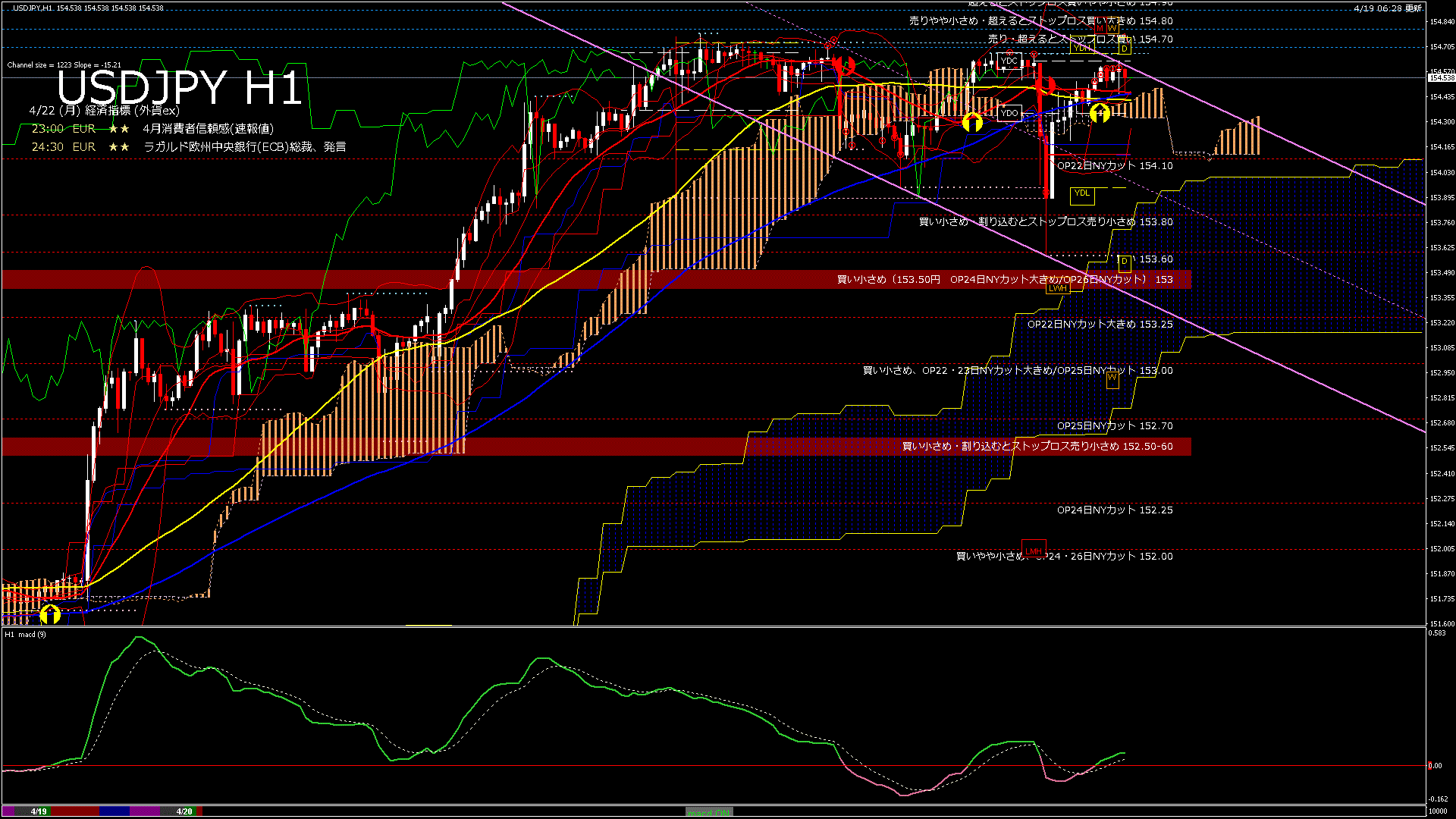Screen dimensions: 1456x819
Task: Click the YDC price label box
Action: point(1009,61)
